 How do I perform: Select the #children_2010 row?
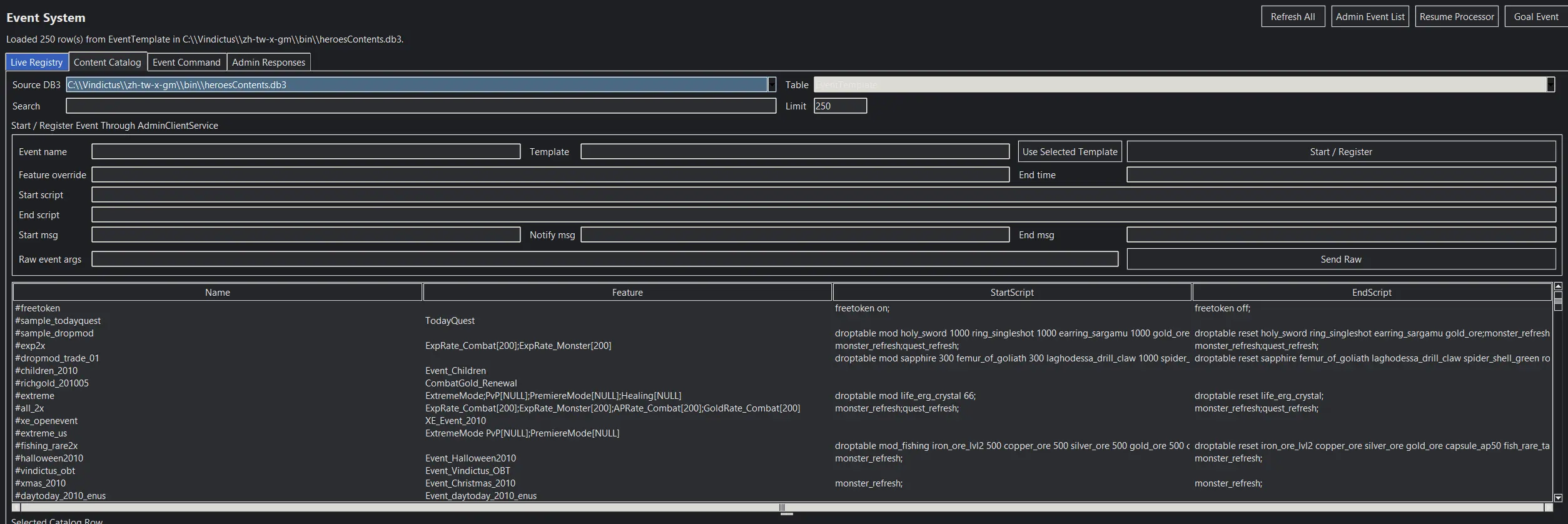(782, 371)
